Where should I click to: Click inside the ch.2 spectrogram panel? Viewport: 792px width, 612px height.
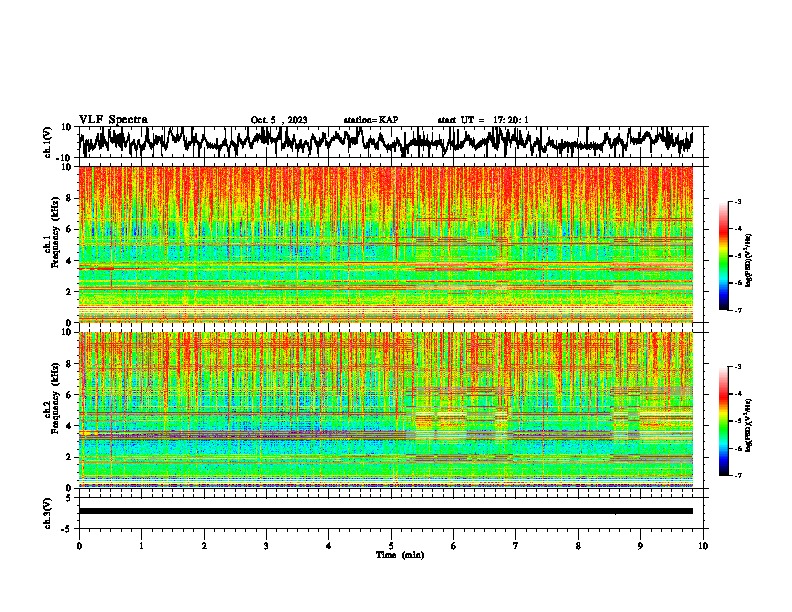click(x=385, y=410)
